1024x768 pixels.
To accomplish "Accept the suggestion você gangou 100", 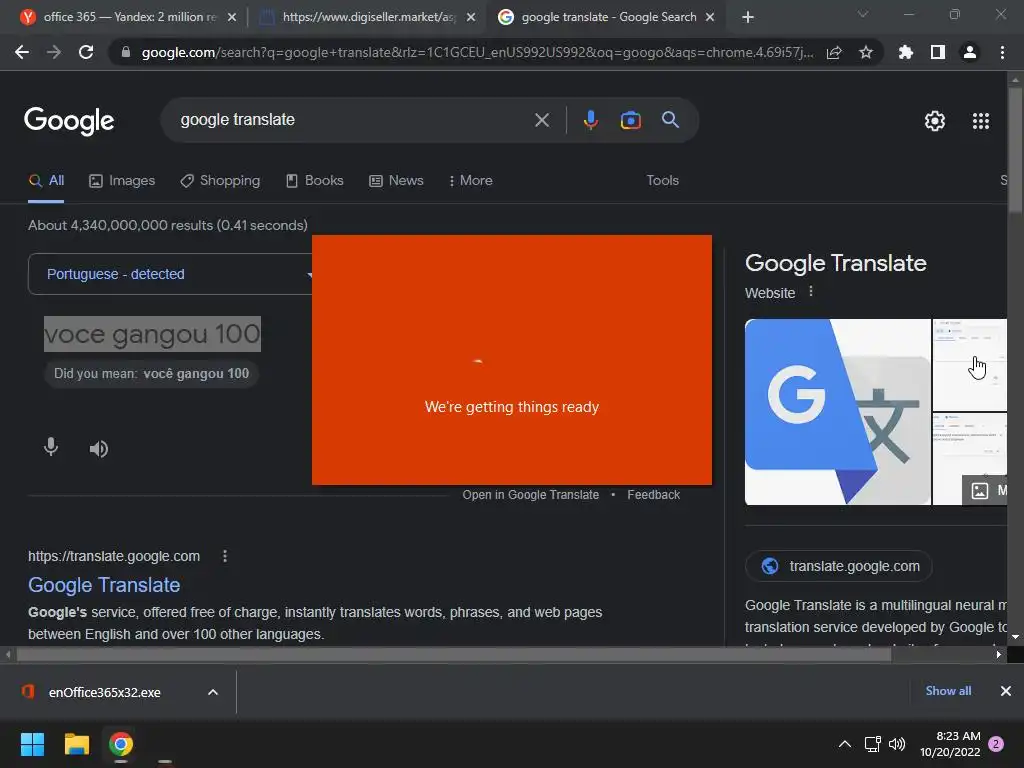I will pos(152,374).
